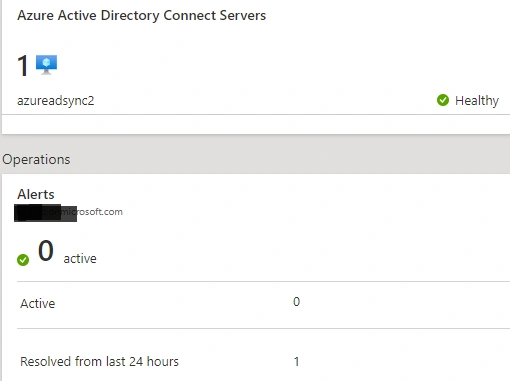Click the green checkmark beside 0 active
Screen dimensions: 510x381
coord(23,260)
